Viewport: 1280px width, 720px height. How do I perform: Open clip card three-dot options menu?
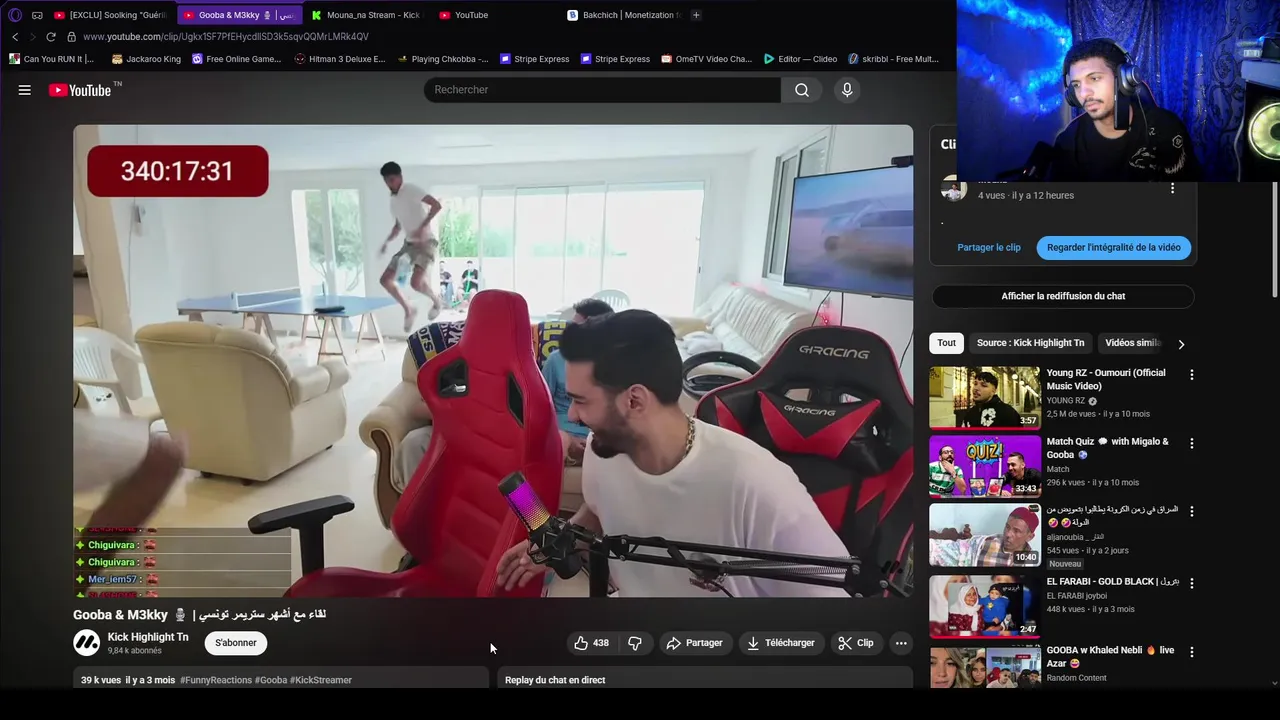(x=1173, y=188)
